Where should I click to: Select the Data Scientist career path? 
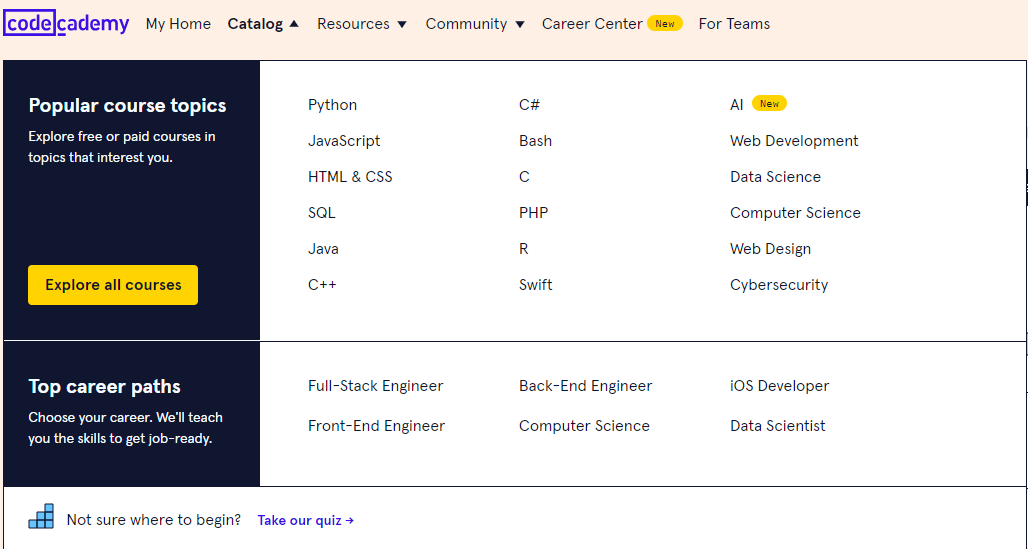778,426
